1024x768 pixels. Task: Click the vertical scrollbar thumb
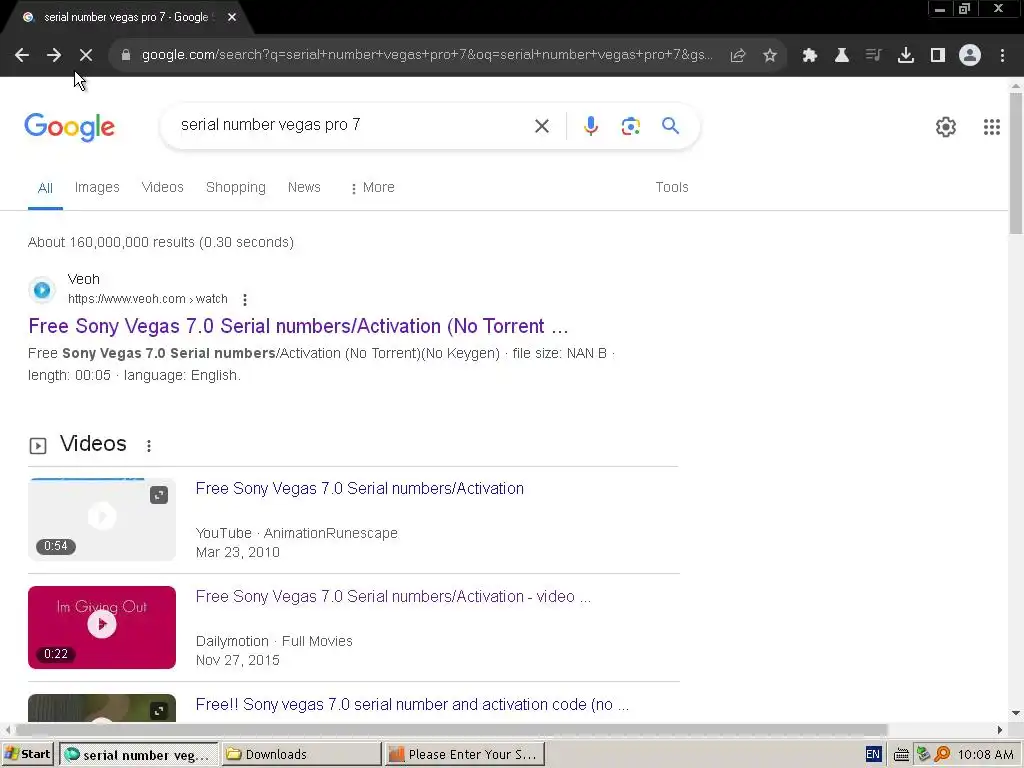tap(1016, 163)
